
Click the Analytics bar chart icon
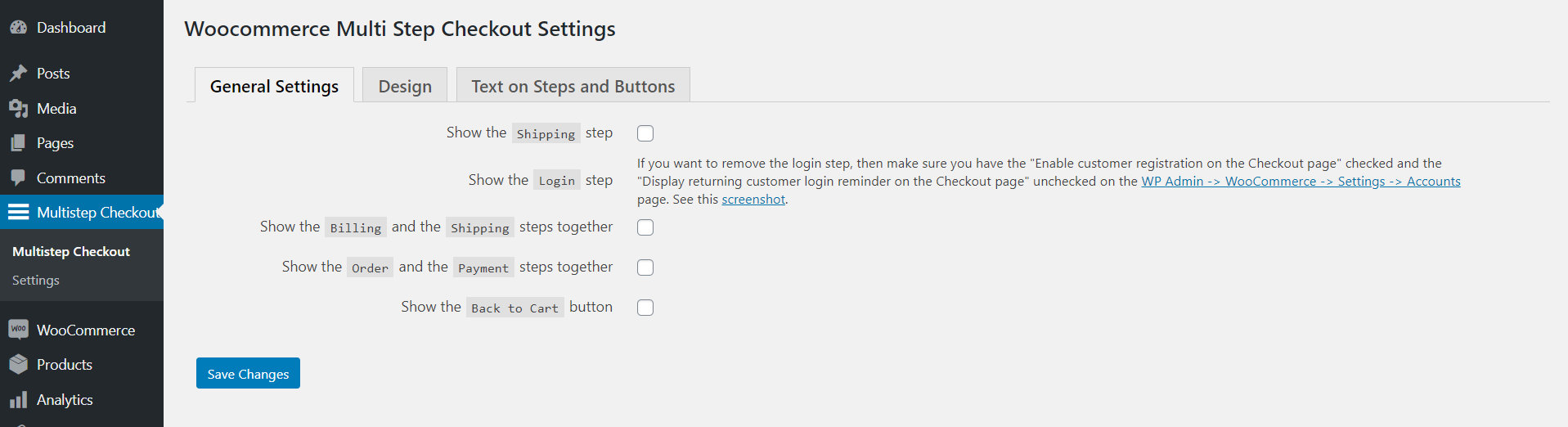(x=18, y=400)
